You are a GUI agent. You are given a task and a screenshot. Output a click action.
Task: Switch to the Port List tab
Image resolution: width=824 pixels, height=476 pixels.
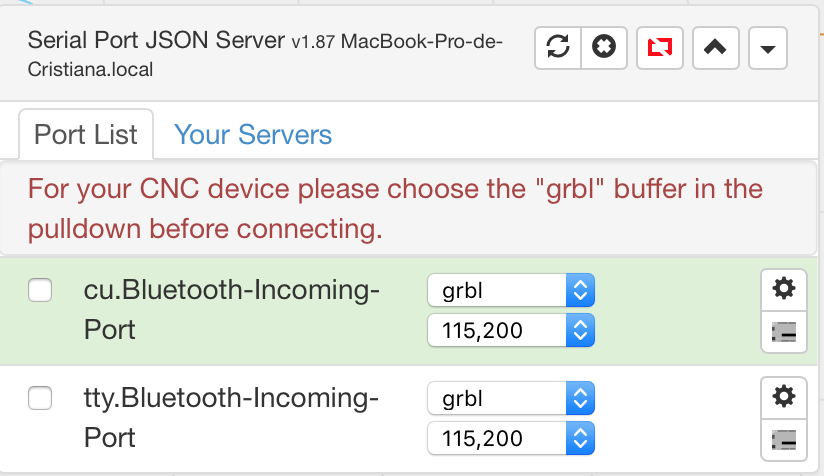tap(86, 135)
